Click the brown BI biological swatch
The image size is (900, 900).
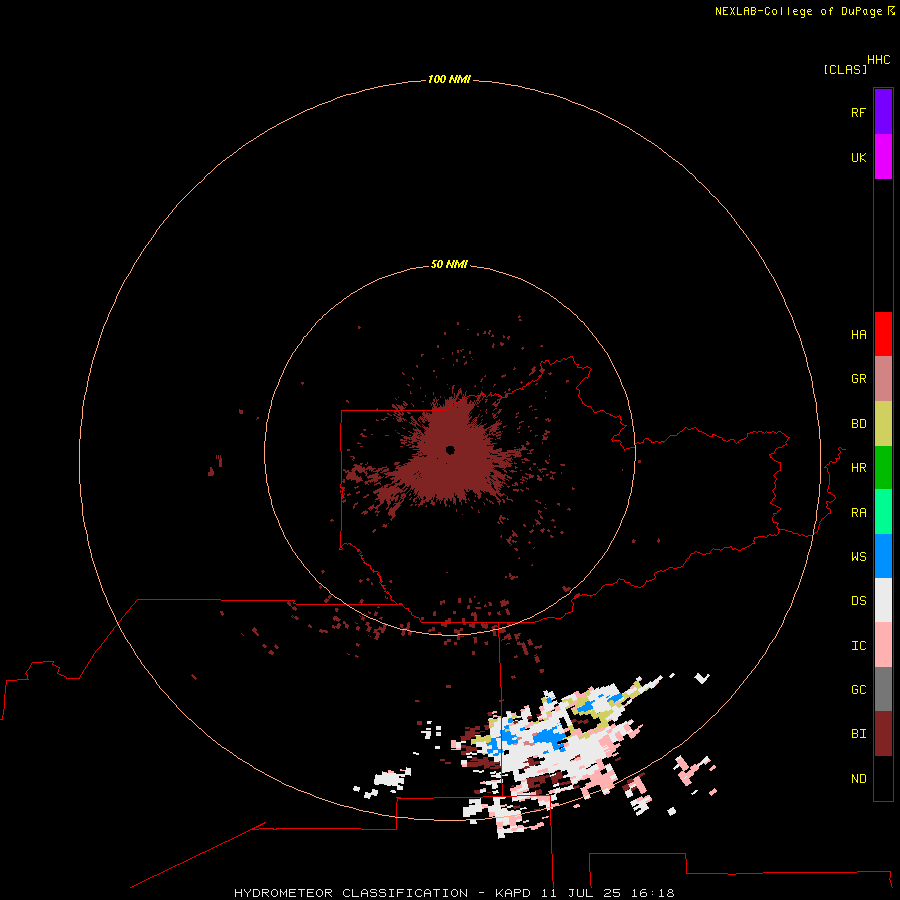(x=883, y=734)
